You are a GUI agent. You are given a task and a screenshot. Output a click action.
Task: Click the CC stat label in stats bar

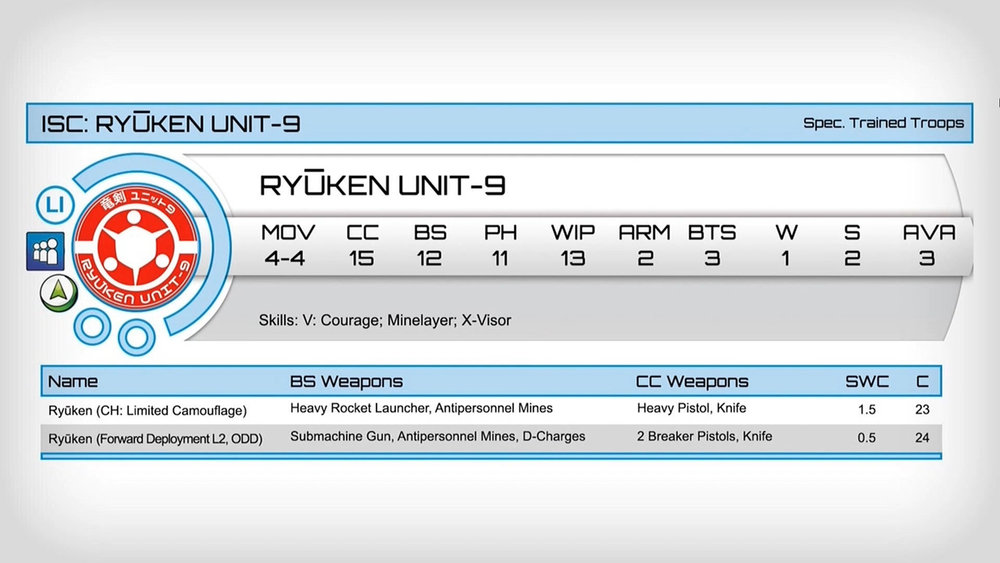(x=362, y=233)
